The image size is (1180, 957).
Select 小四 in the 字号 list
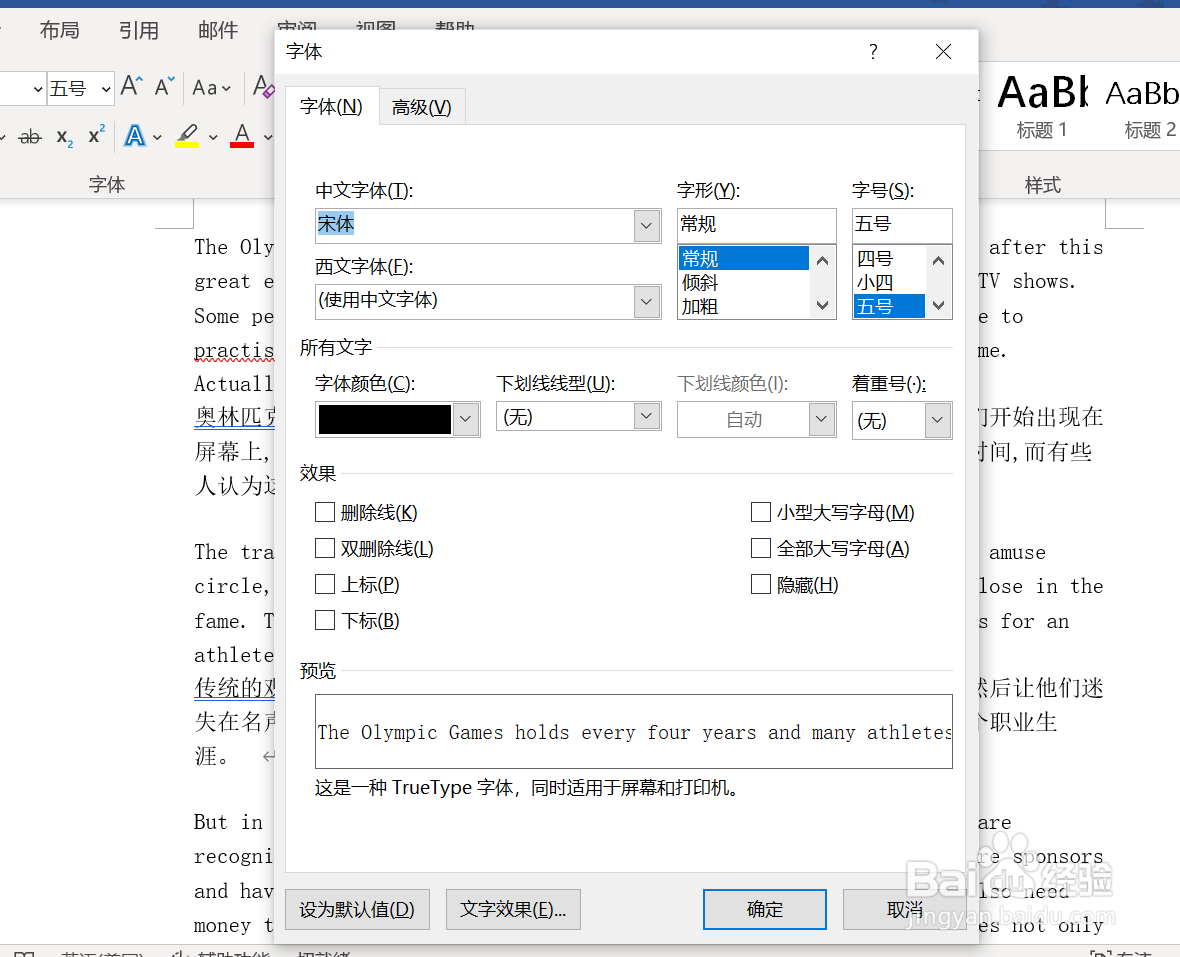(889, 282)
